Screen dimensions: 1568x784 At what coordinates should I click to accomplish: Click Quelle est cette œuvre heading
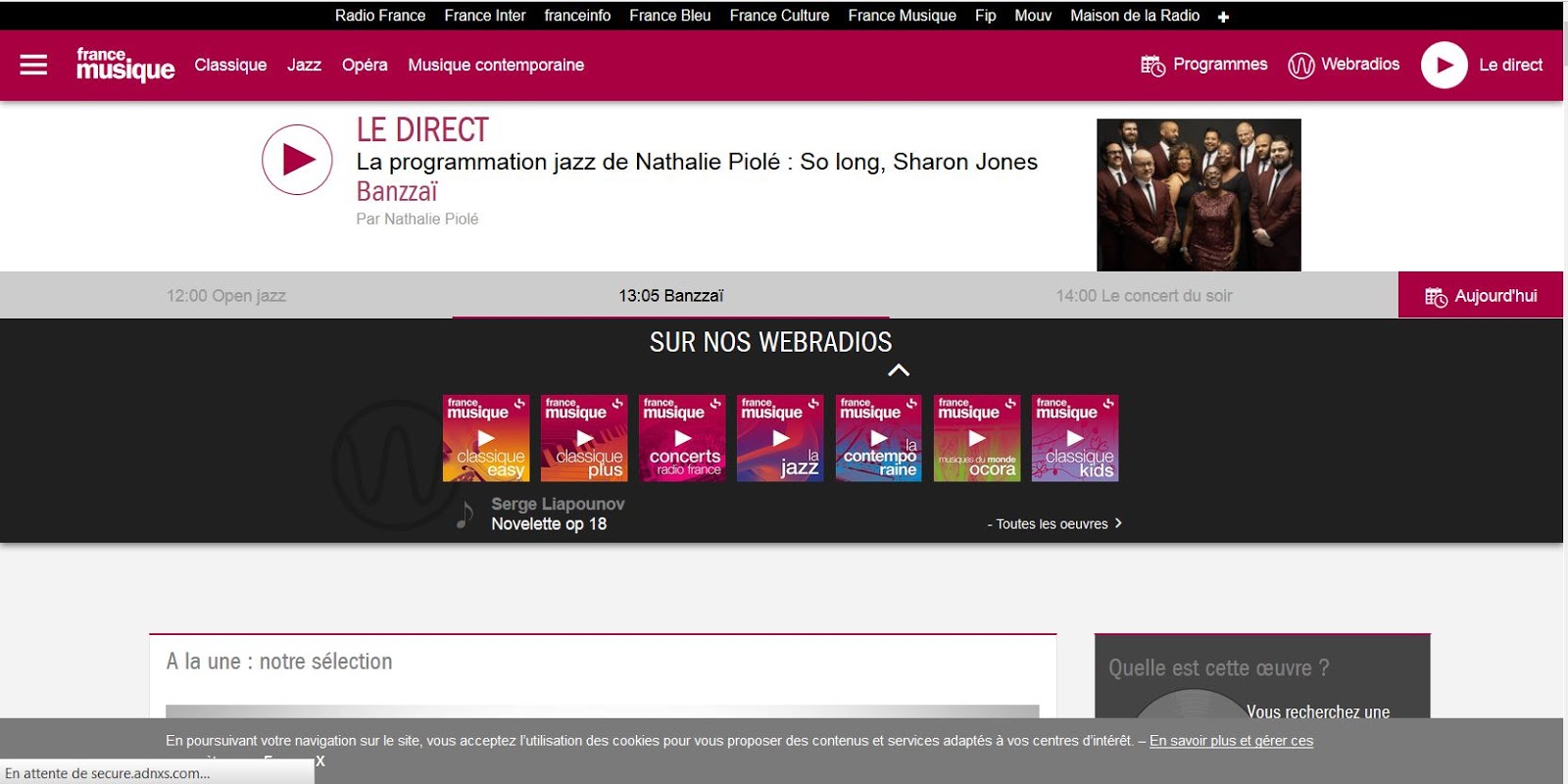pos(1219,667)
